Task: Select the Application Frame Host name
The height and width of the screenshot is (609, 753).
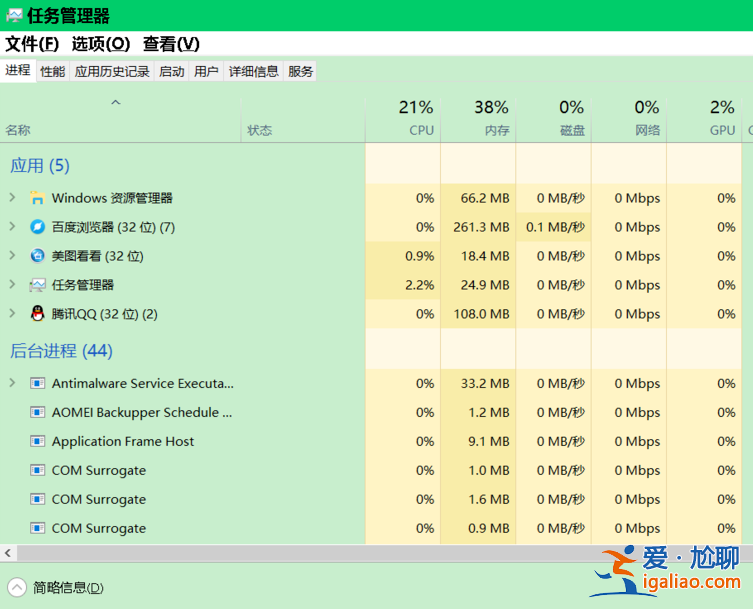Action: click(123, 441)
